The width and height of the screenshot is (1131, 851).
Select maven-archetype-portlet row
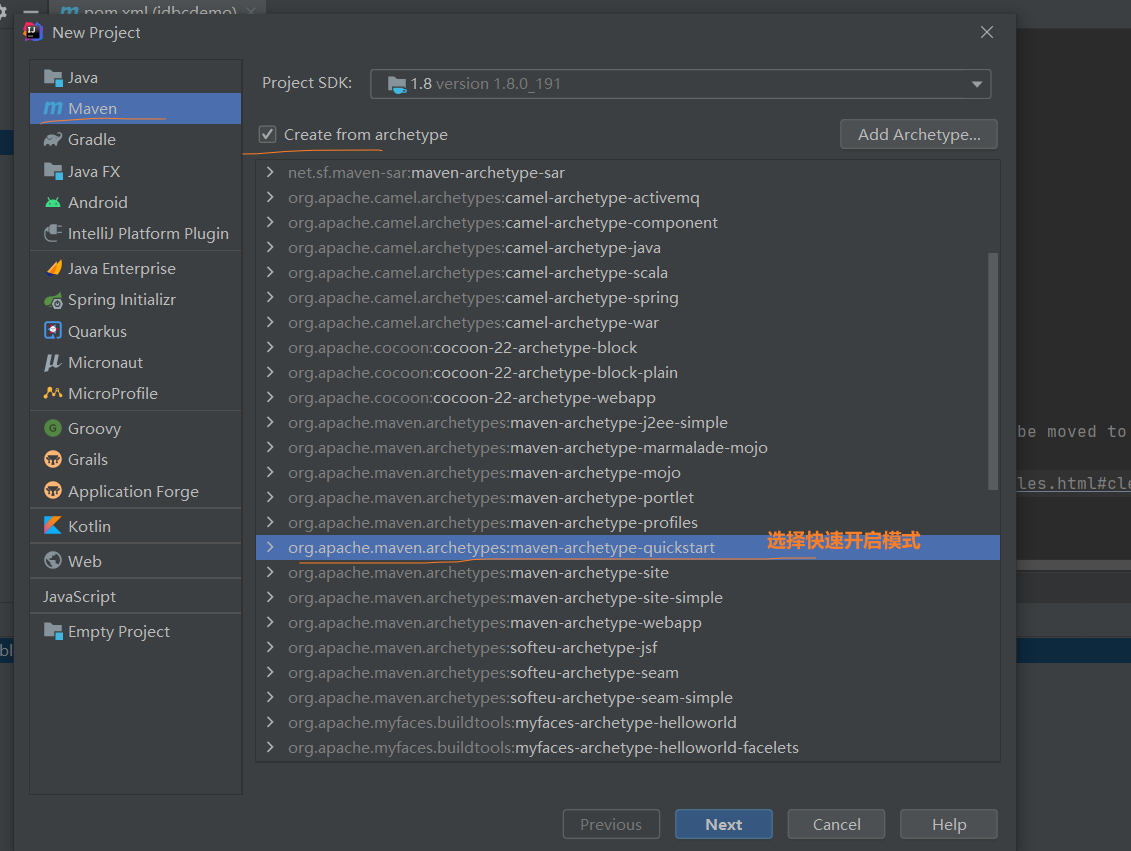(x=628, y=498)
